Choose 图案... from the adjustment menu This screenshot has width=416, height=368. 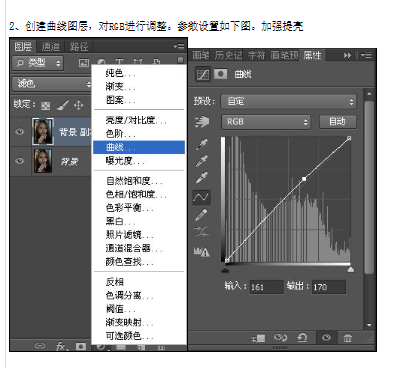(x=139, y=100)
